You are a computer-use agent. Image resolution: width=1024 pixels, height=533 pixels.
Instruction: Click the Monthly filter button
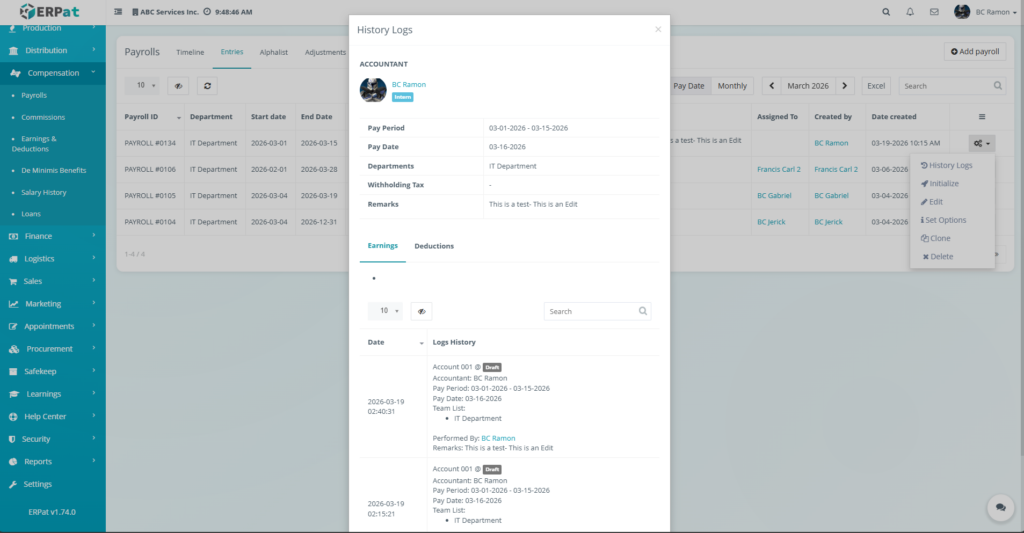coord(732,86)
